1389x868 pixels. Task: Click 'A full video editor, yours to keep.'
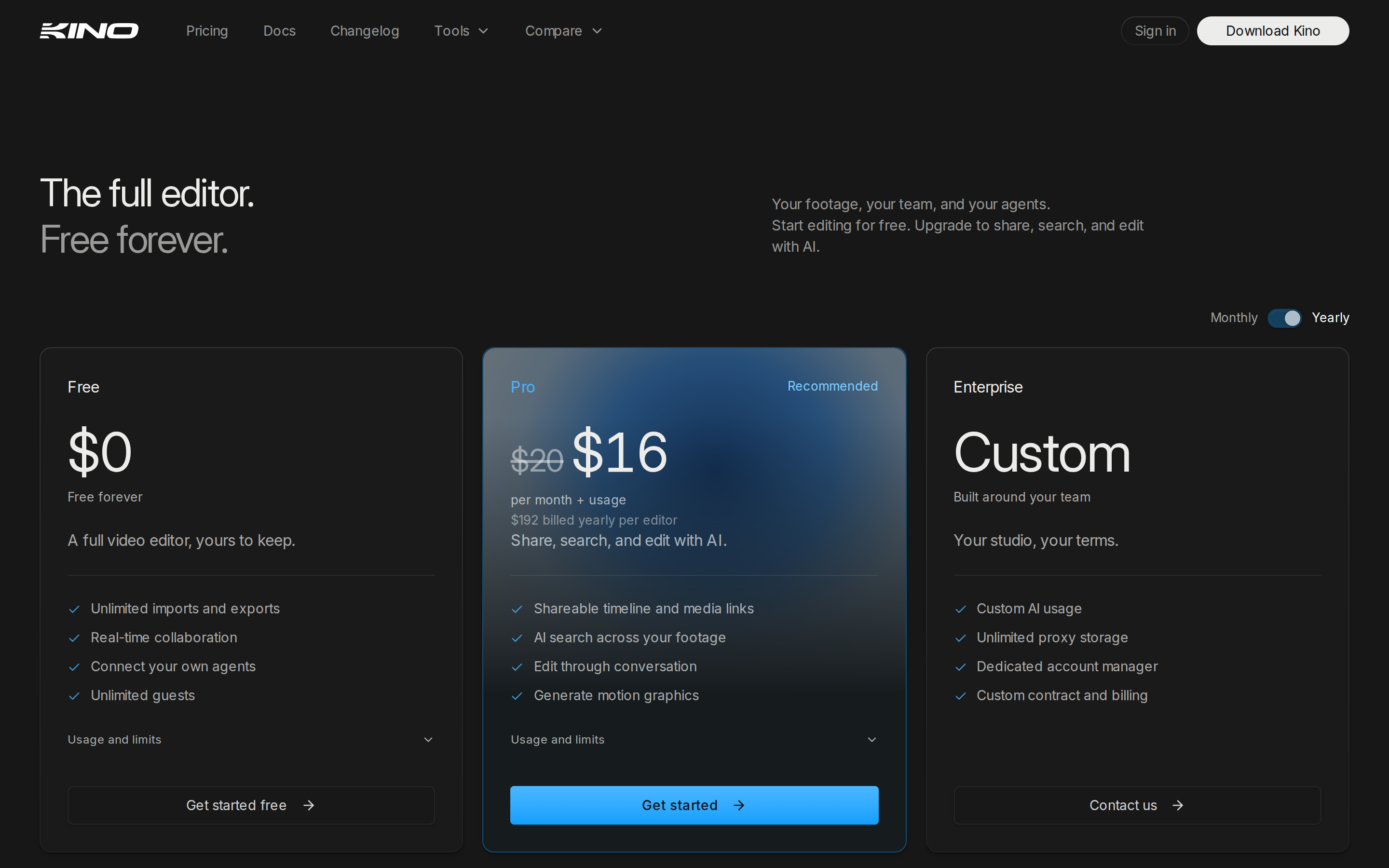coord(181,541)
